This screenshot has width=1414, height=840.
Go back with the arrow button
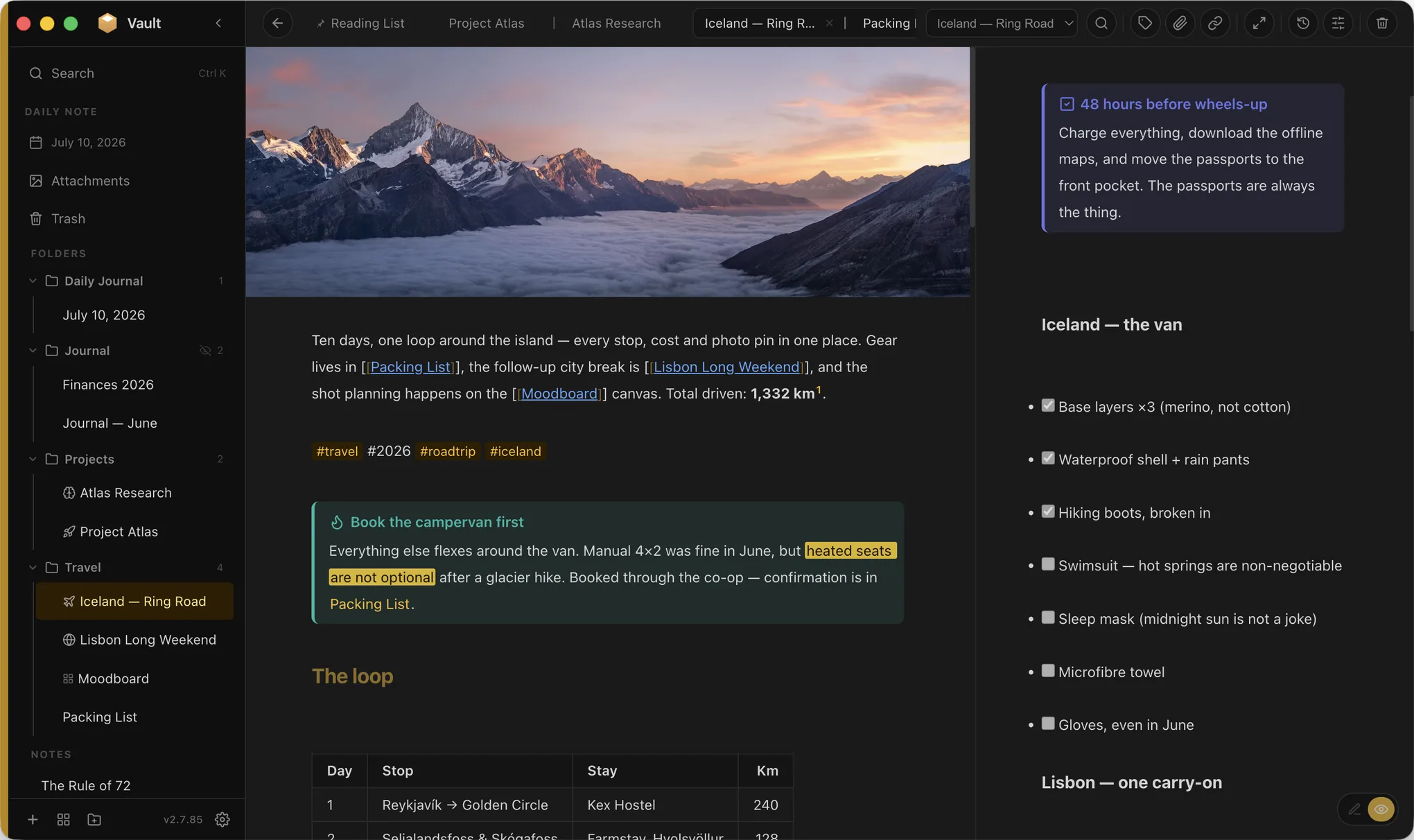(x=277, y=23)
